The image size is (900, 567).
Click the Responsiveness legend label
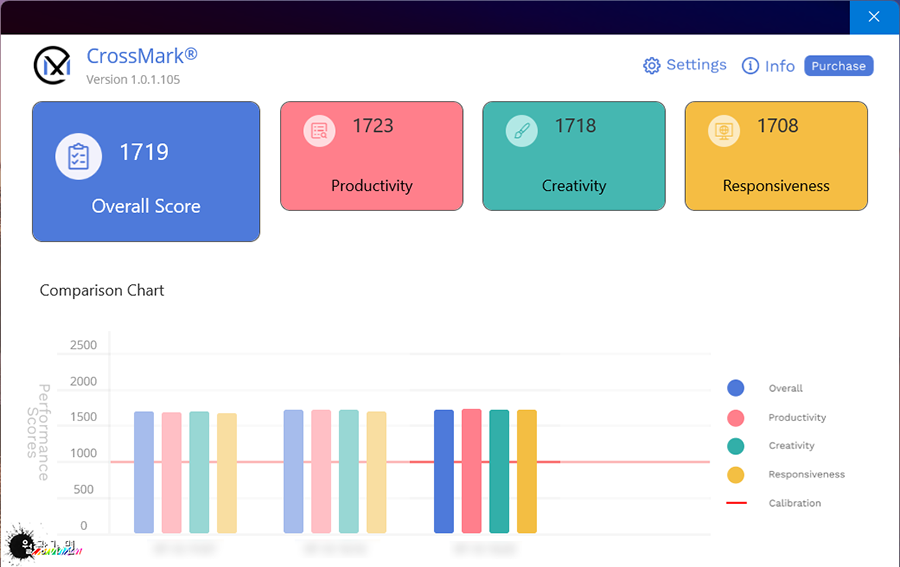click(x=806, y=475)
